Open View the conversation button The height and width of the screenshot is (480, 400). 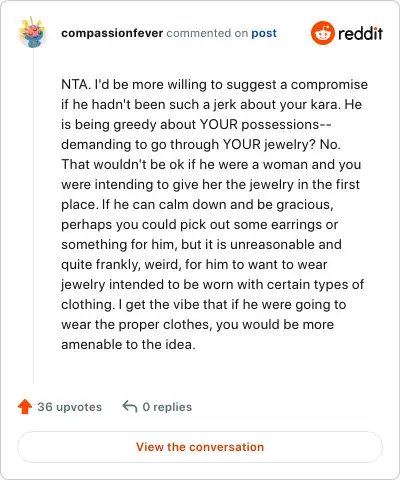[200, 447]
